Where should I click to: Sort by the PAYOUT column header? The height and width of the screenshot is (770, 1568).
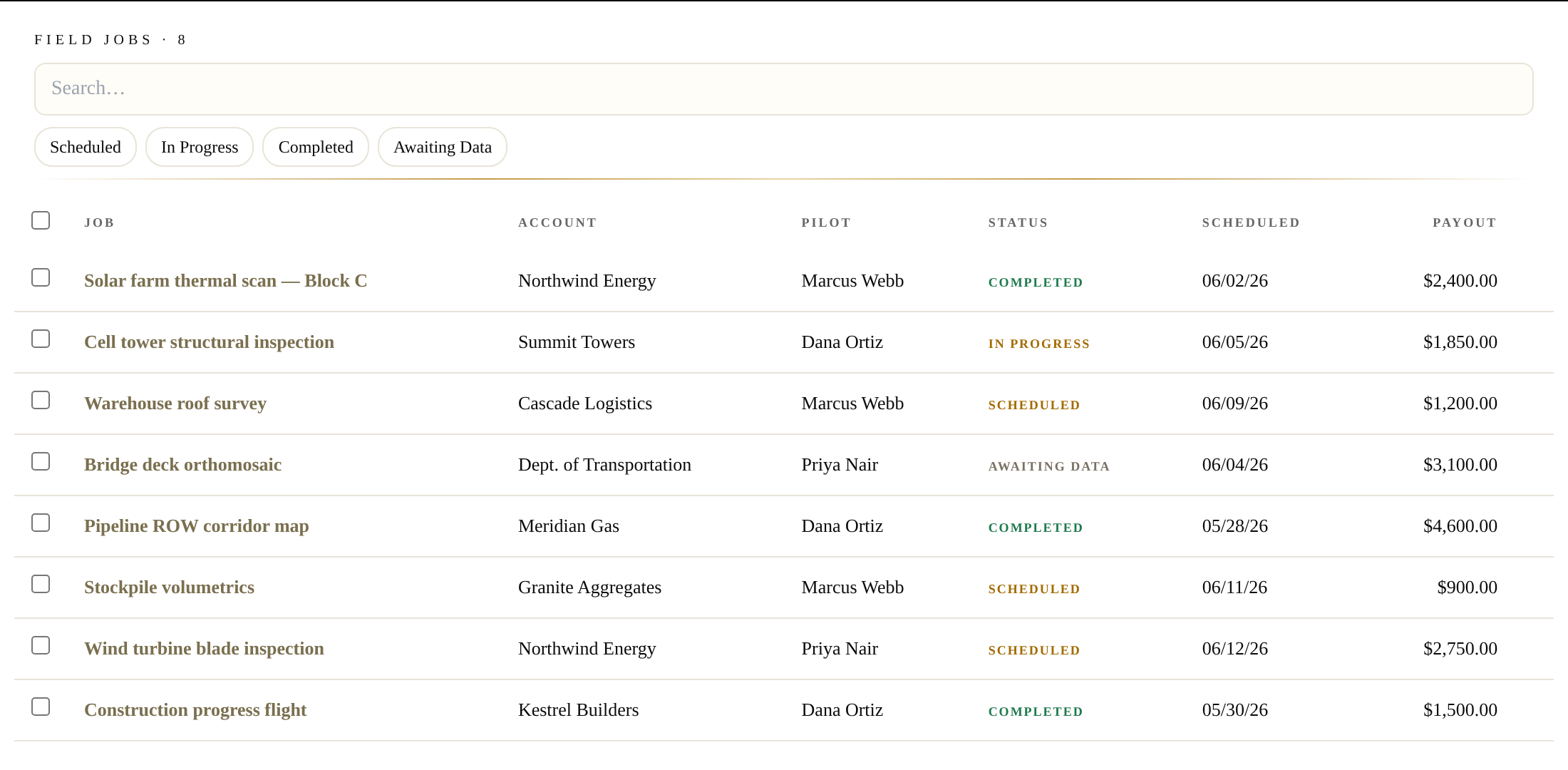click(x=1465, y=222)
